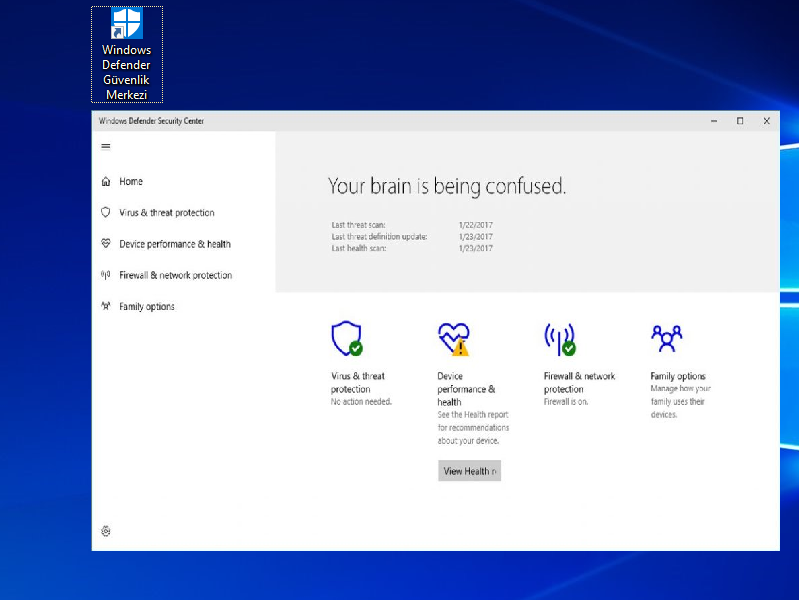Click the View Health report button
Screen dimensions: 799x600
click(x=469, y=471)
